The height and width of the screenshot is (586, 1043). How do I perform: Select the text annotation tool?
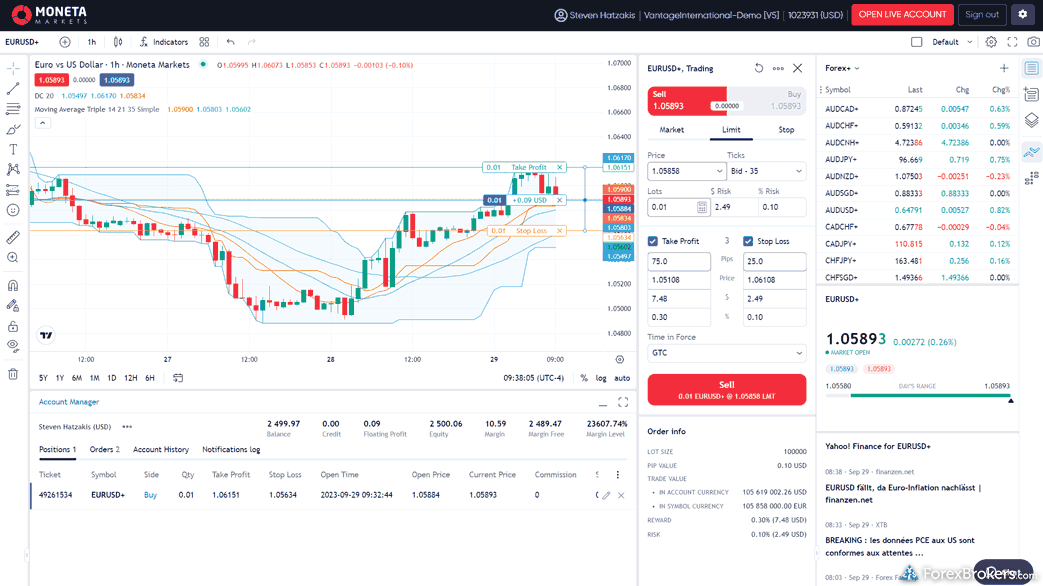coord(13,150)
